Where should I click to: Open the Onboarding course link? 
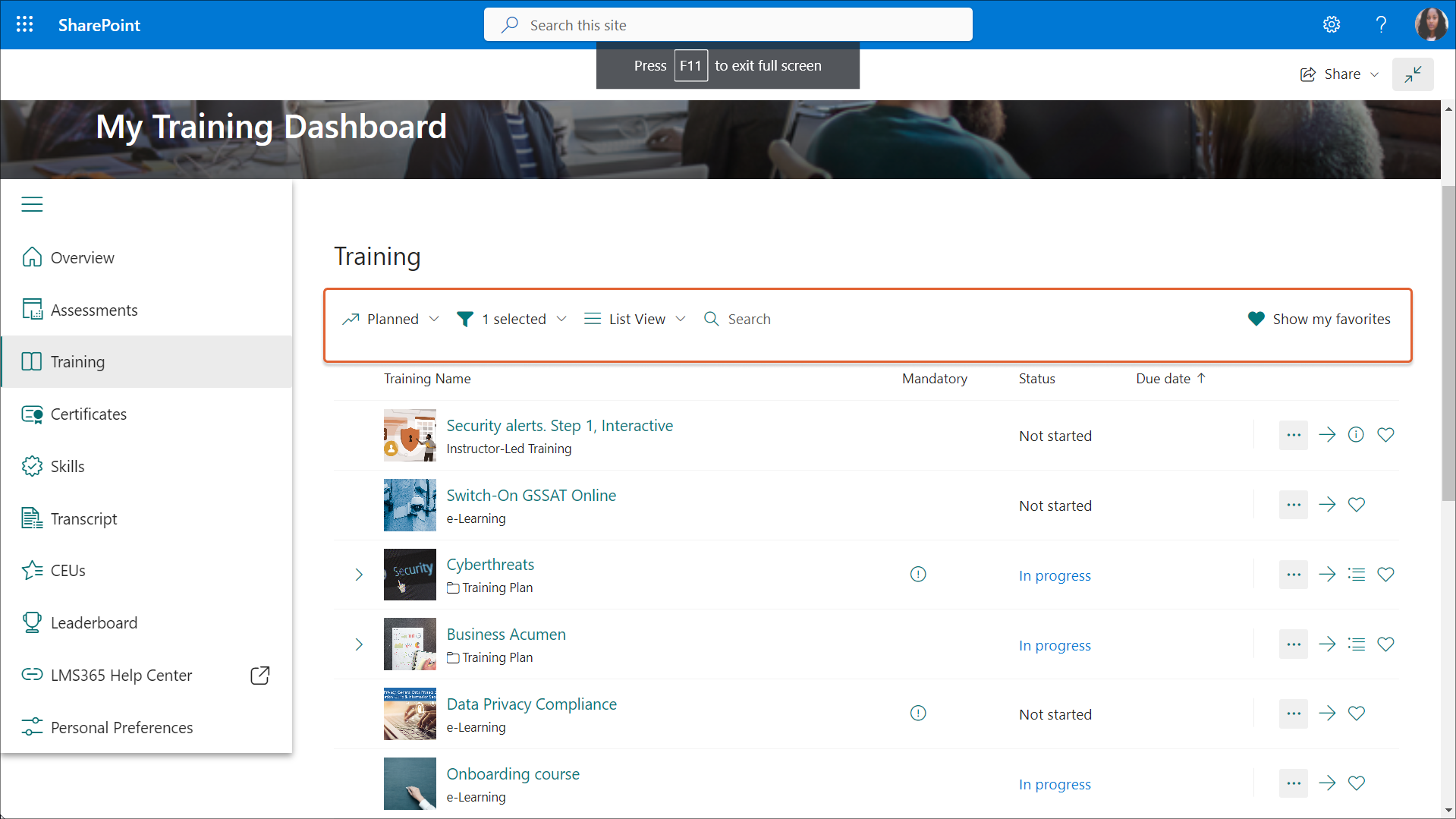coord(513,773)
